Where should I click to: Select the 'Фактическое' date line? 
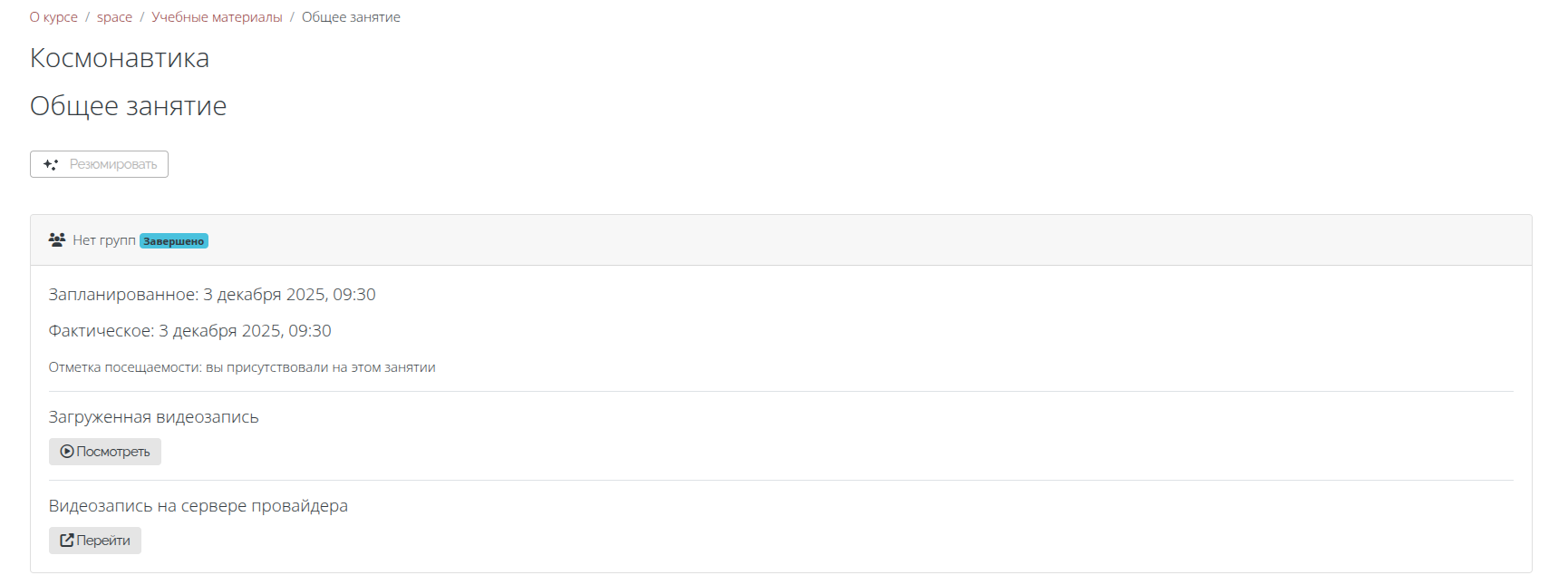189,331
